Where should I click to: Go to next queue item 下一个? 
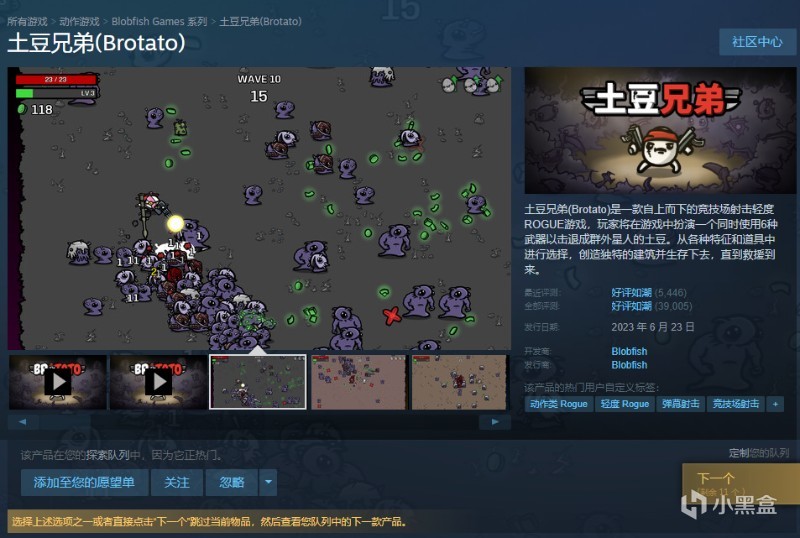[741, 484]
